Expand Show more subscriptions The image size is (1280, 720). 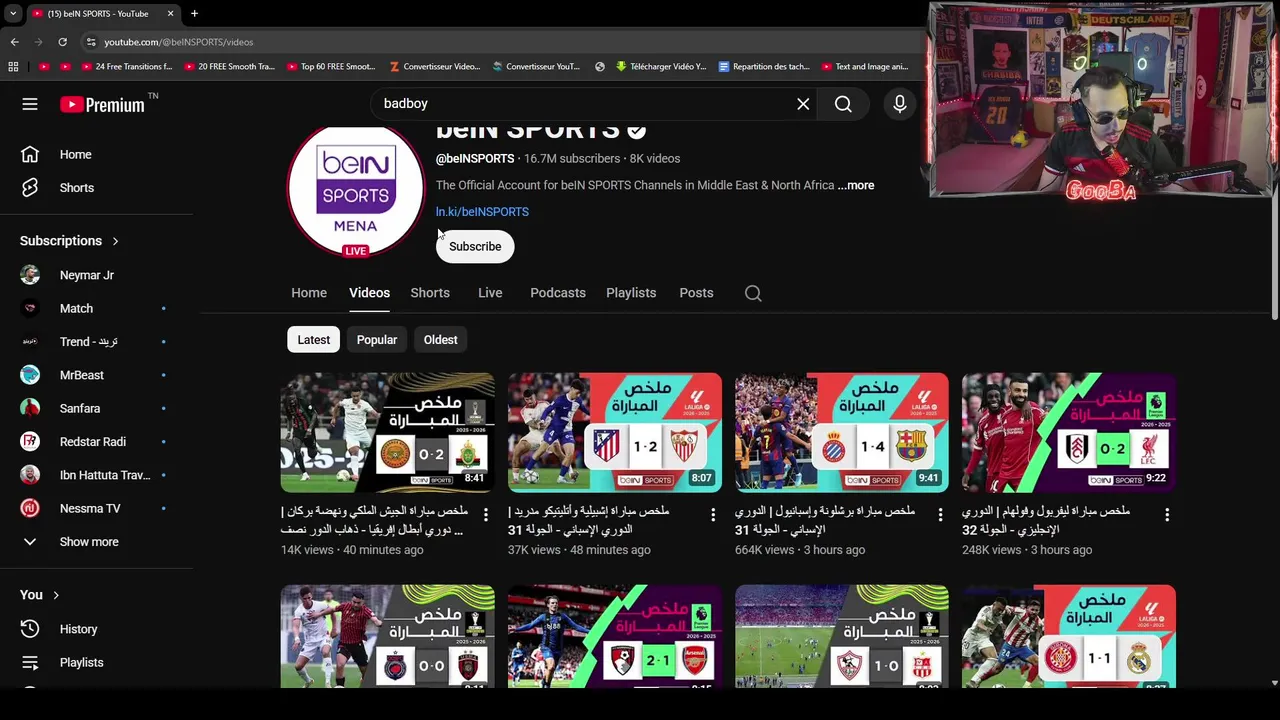[x=90, y=542]
